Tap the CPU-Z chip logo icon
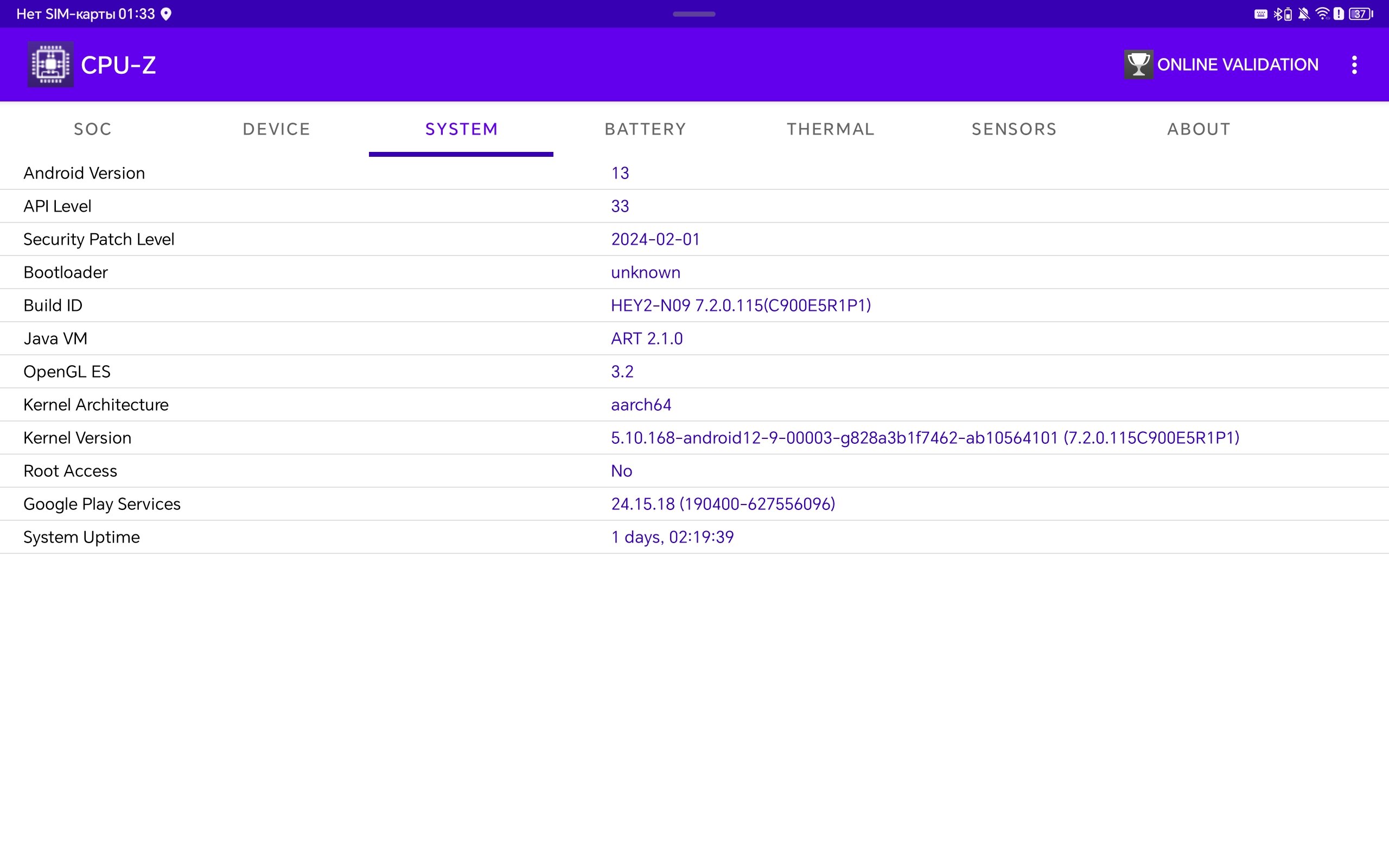The height and width of the screenshot is (868, 1389). (x=50, y=65)
